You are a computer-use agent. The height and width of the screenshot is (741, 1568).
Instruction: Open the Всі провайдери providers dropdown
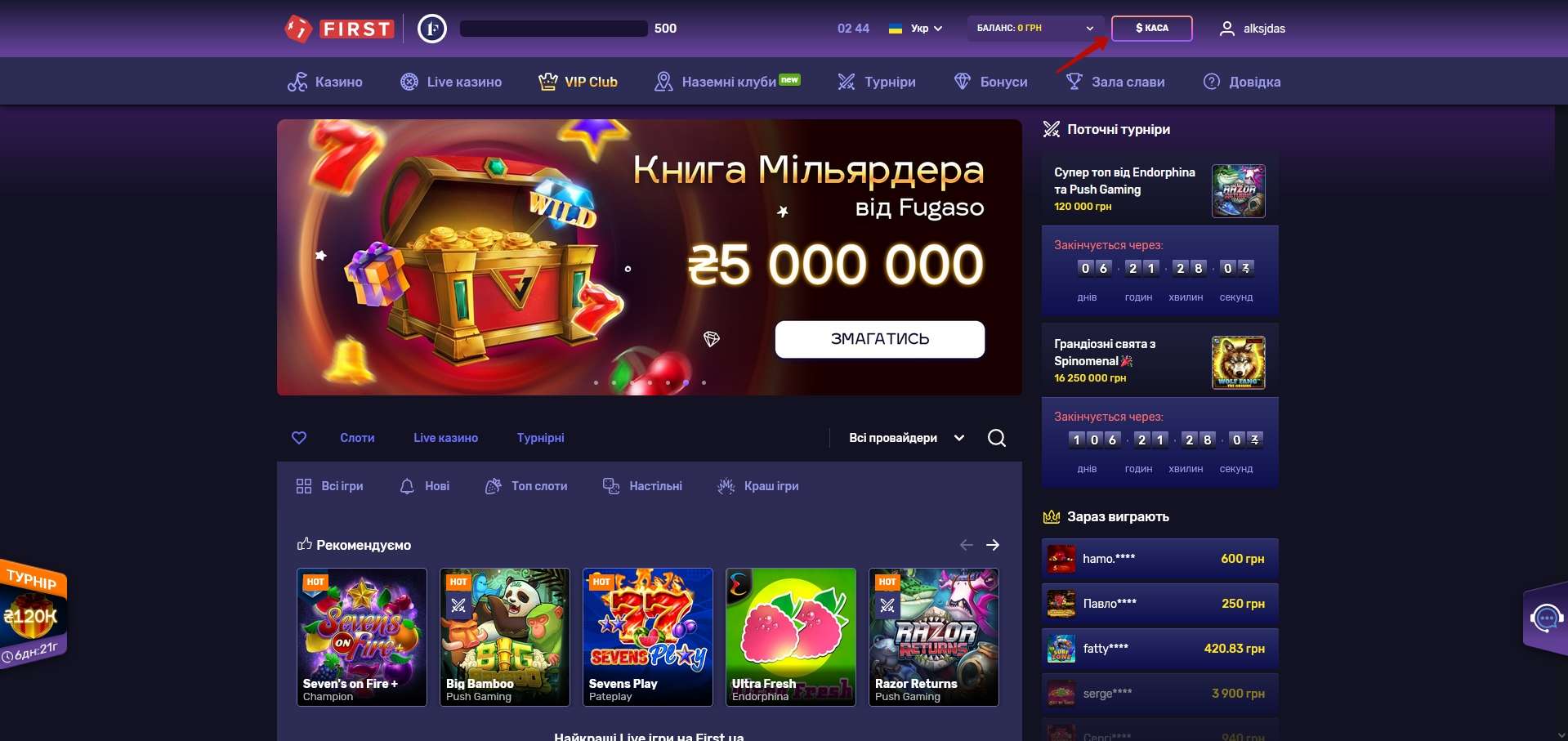(906, 438)
